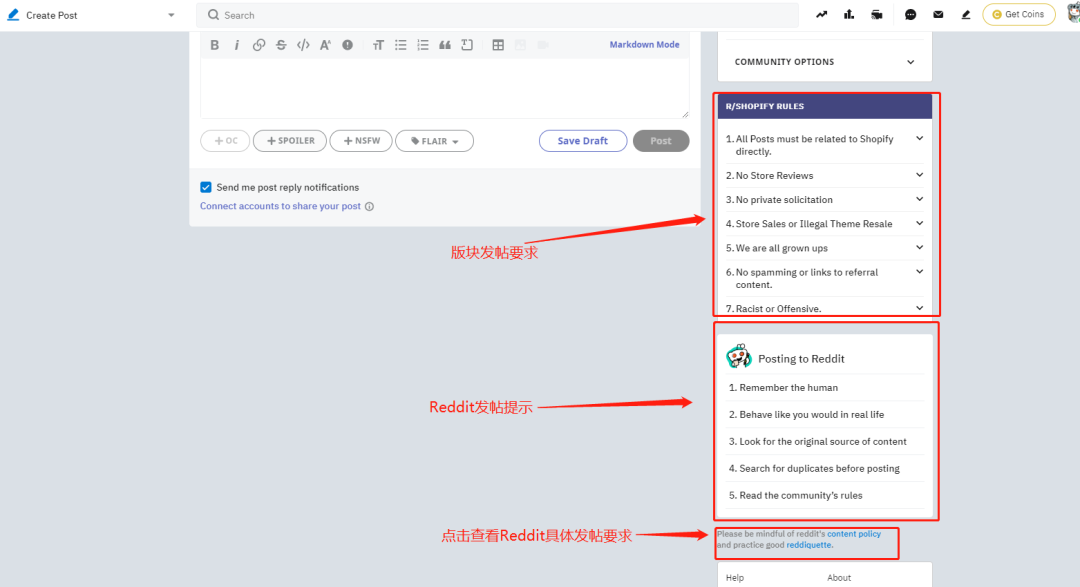Viewport: 1080px width, 587px height.
Task: Open the chat bubble icon in header
Action: pyautogui.click(x=911, y=14)
